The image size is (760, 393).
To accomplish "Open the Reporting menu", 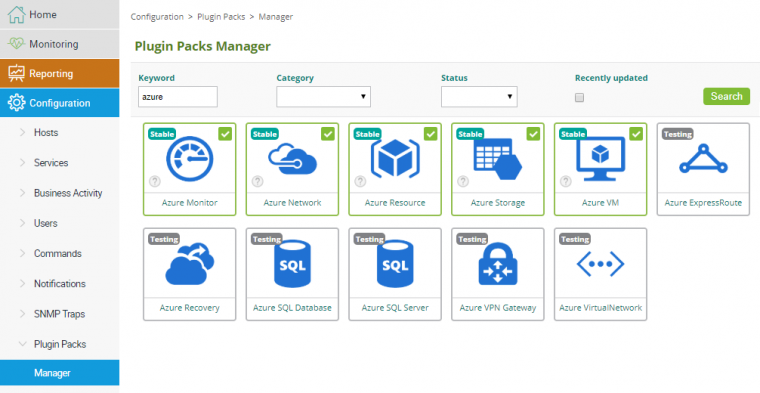I will click(60, 74).
